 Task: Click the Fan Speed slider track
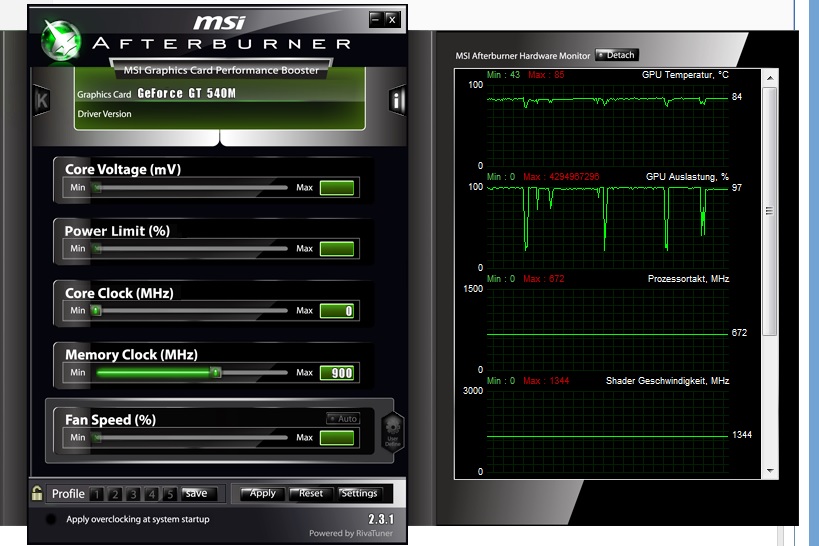point(191,438)
